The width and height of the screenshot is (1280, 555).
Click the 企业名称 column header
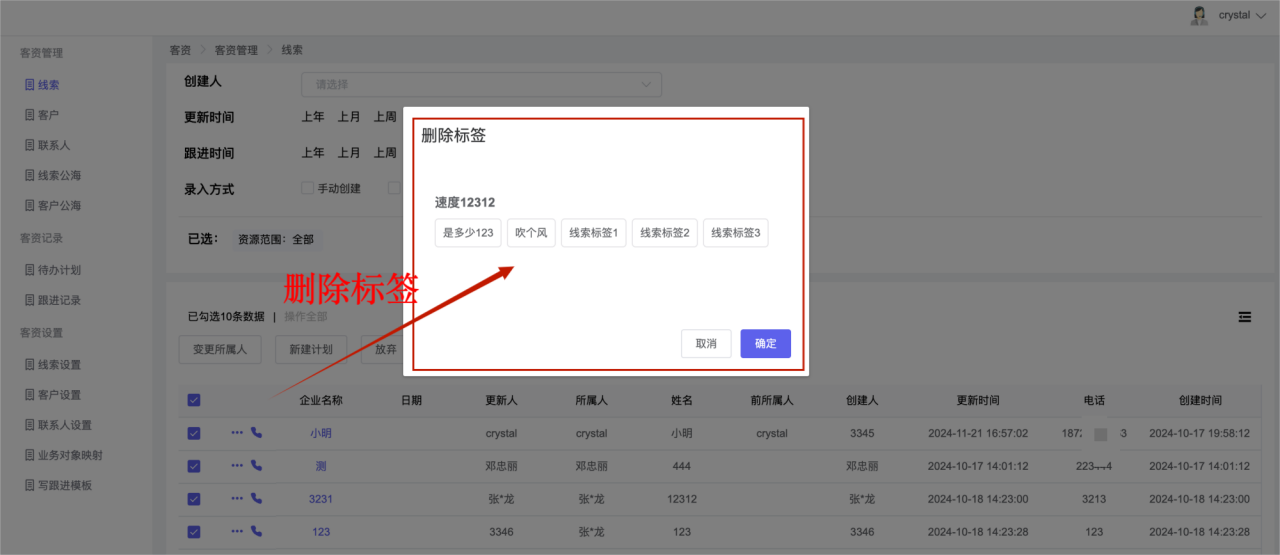tap(321, 400)
